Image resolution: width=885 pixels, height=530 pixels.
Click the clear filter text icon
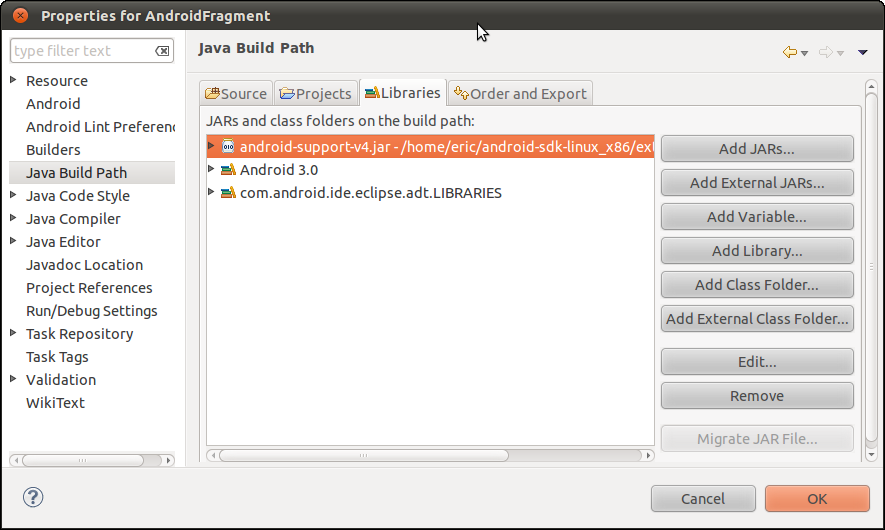(162, 51)
